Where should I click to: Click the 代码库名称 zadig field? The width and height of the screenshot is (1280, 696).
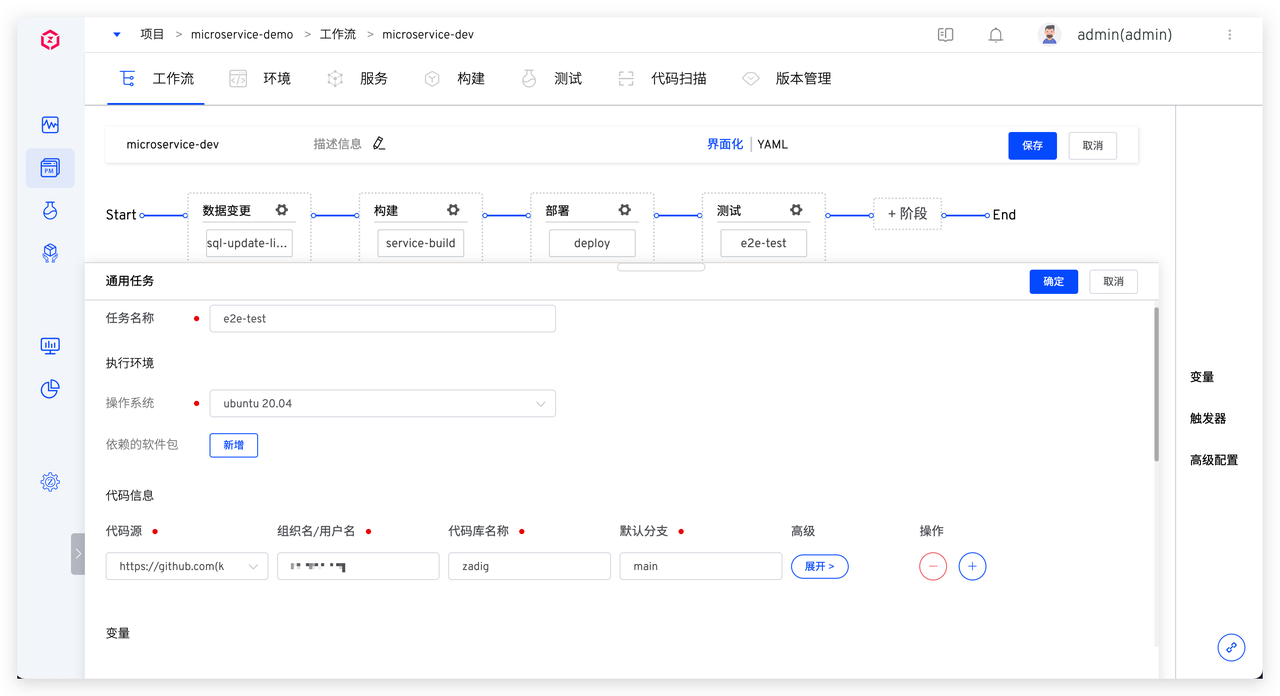pos(529,566)
